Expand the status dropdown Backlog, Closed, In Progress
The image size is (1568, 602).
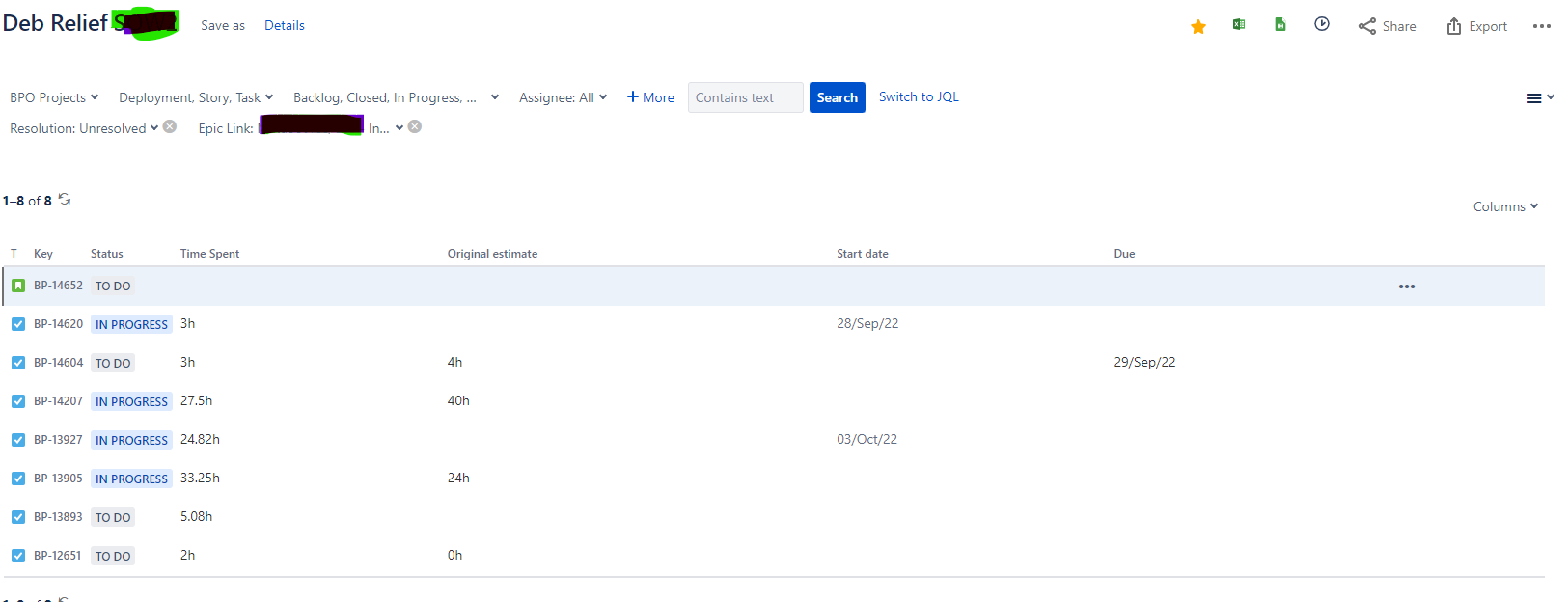pyautogui.click(x=396, y=97)
